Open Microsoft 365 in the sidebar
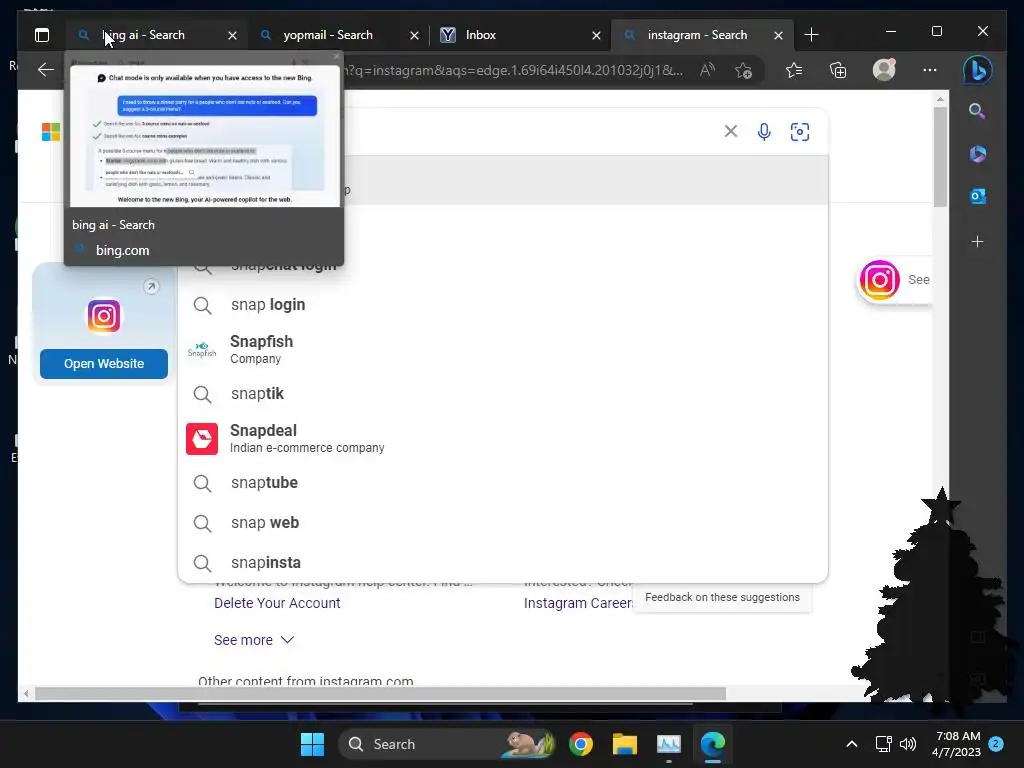Image resolution: width=1024 pixels, height=768 pixels. click(x=977, y=154)
